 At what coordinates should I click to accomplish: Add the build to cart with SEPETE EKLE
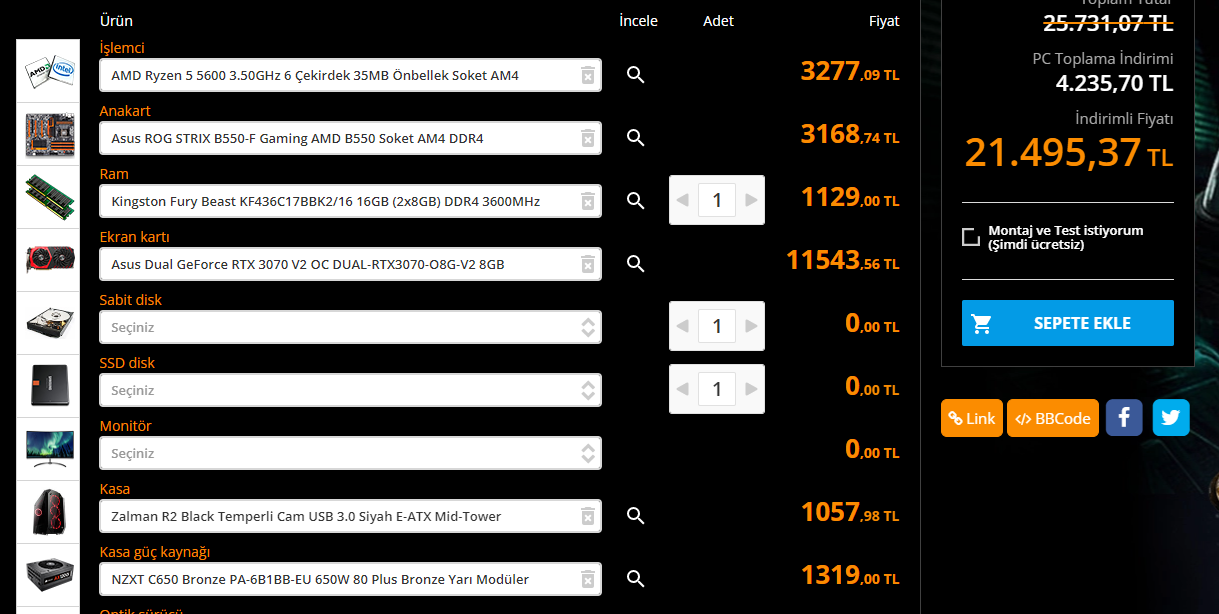(1068, 323)
